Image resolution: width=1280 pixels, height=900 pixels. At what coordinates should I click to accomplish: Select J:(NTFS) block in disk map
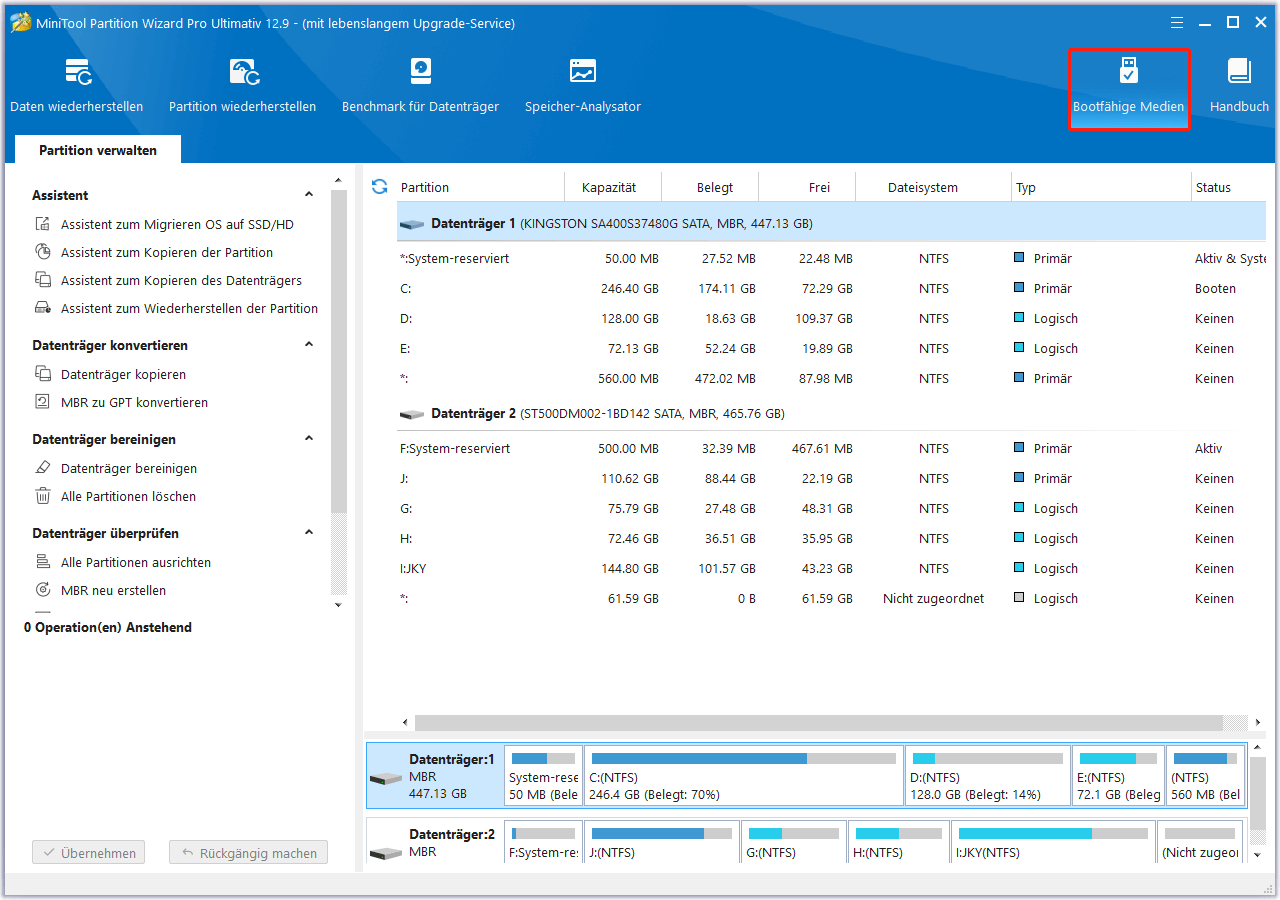click(662, 844)
